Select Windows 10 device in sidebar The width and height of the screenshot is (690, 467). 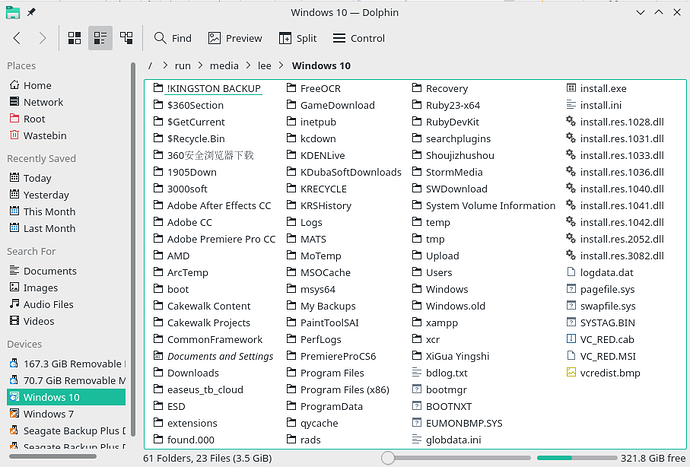coord(66,397)
